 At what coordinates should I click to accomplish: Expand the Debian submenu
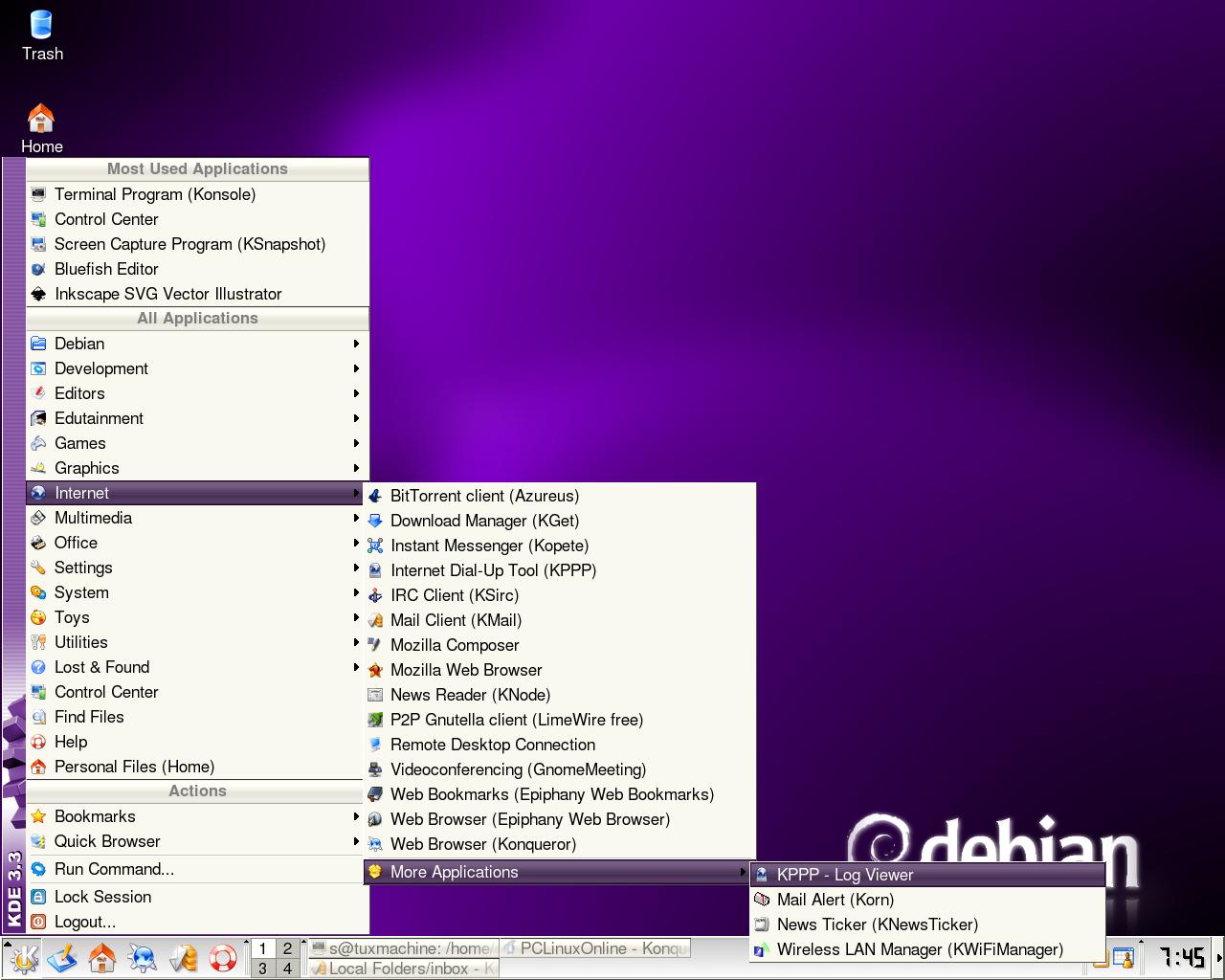click(x=196, y=344)
